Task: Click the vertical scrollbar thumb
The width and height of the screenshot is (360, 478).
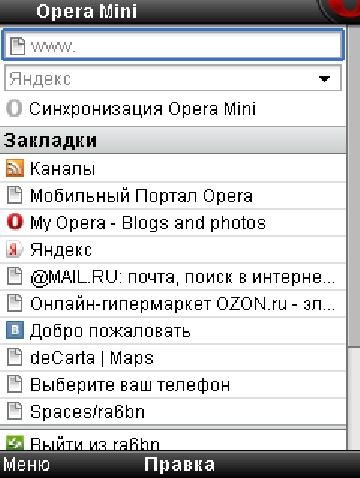Action: coord(353,187)
